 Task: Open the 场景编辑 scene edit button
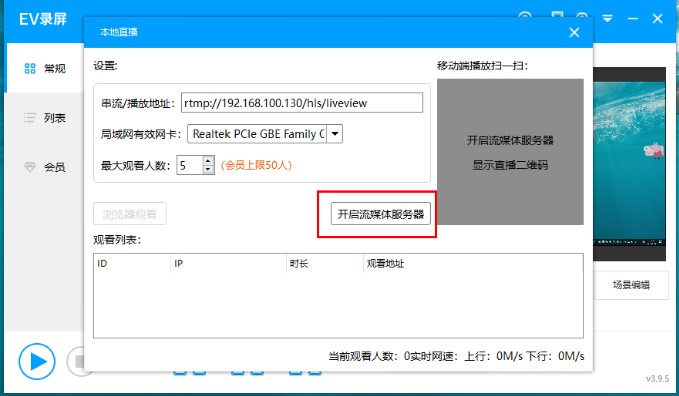click(x=631, y=285)
